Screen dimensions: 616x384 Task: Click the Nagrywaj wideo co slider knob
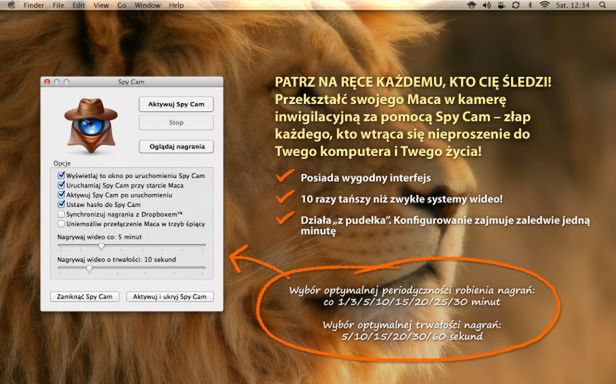pos(101,246)
